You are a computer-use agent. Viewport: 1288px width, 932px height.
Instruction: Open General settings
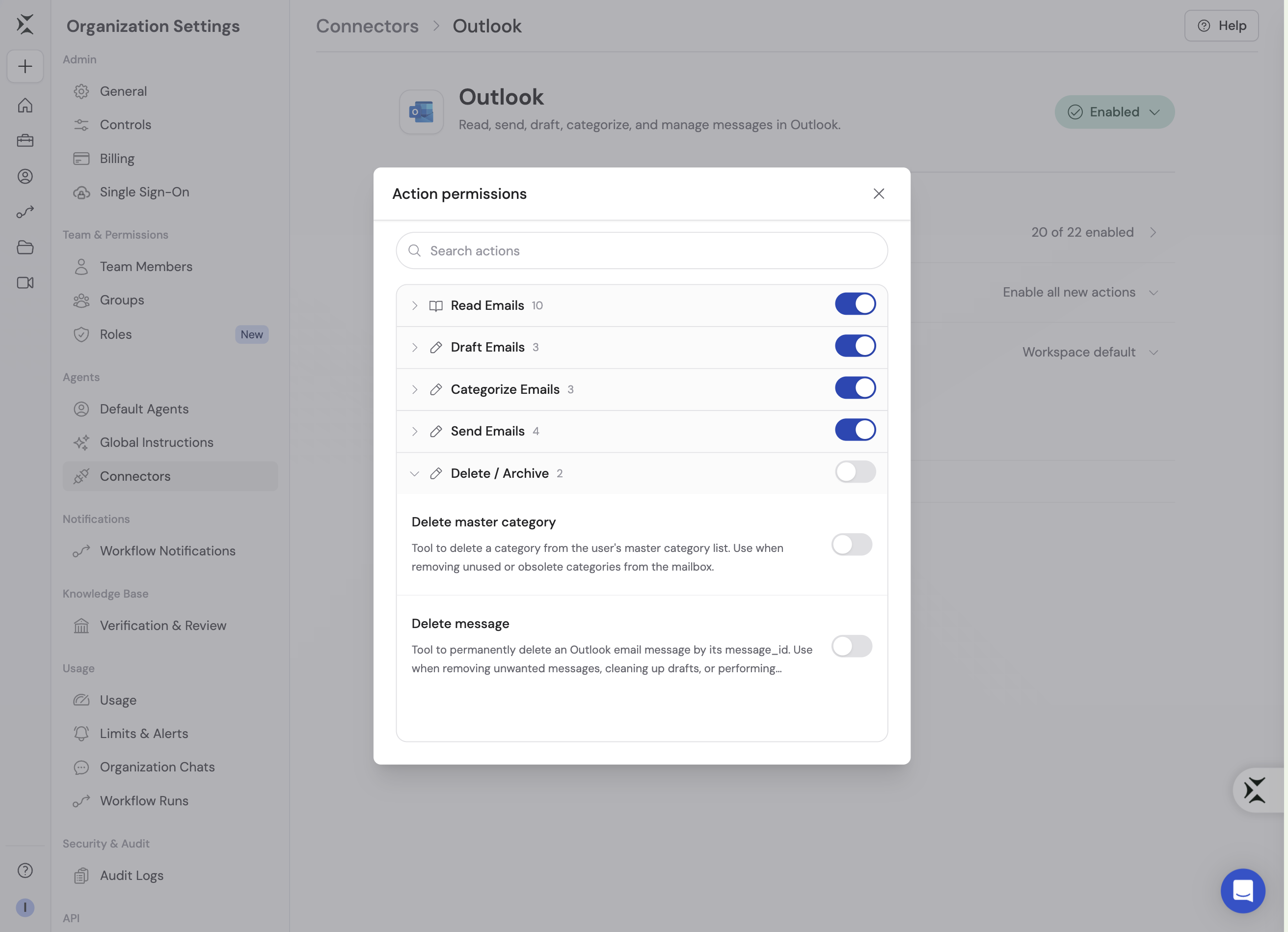pyautogui.click(x=170, y=91)
